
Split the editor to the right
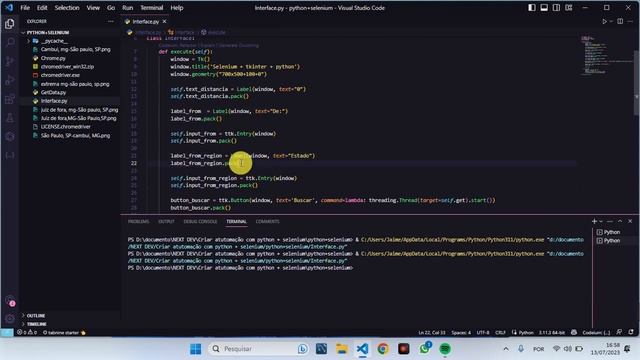tap(620, 21)
